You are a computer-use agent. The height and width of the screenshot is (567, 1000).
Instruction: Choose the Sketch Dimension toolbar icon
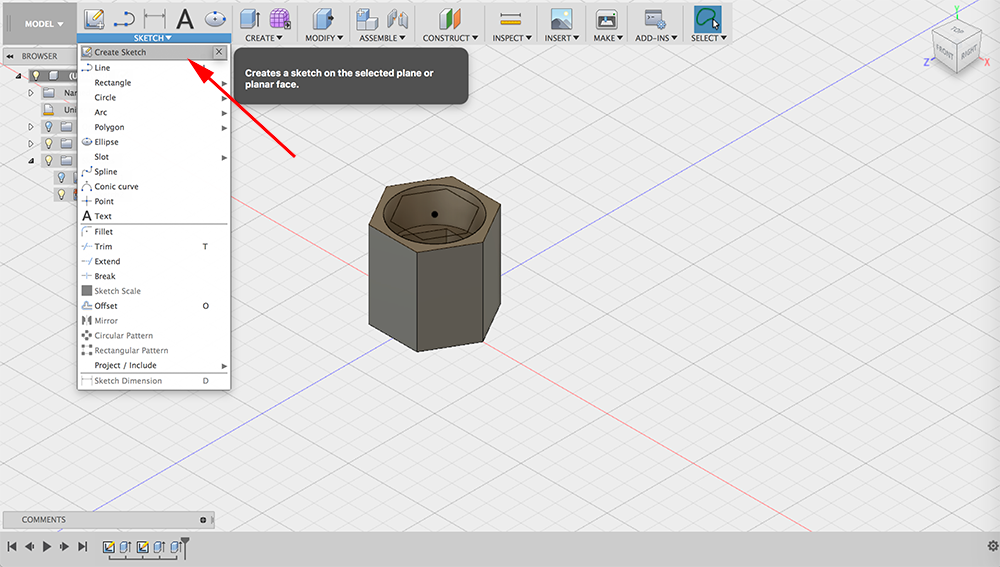click(x=154, y=20)
